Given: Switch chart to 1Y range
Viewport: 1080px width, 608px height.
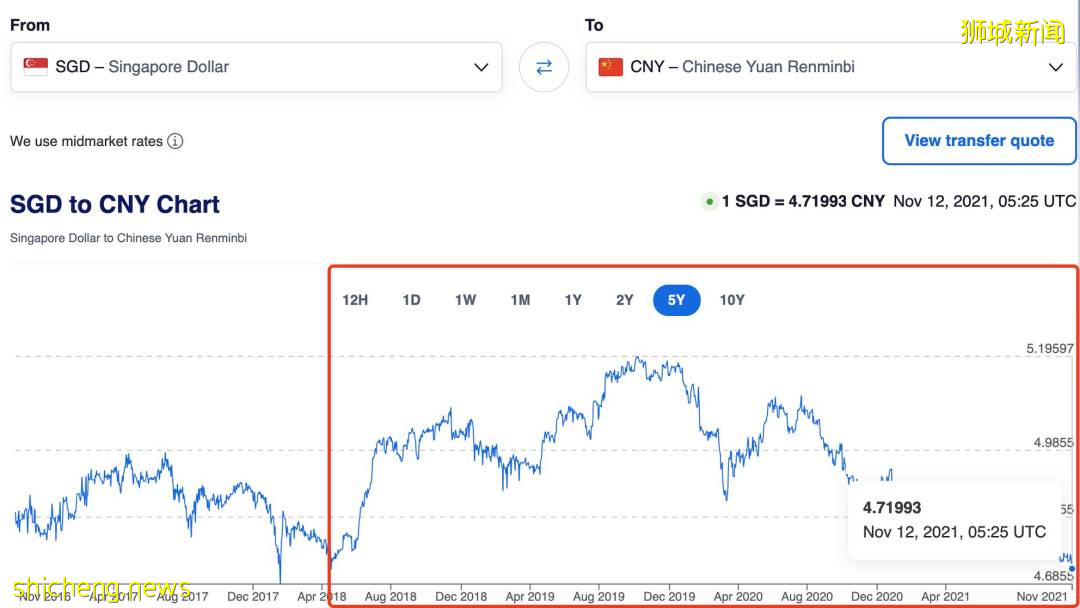Looking at the screenshot, I should [x=573, y=300].
